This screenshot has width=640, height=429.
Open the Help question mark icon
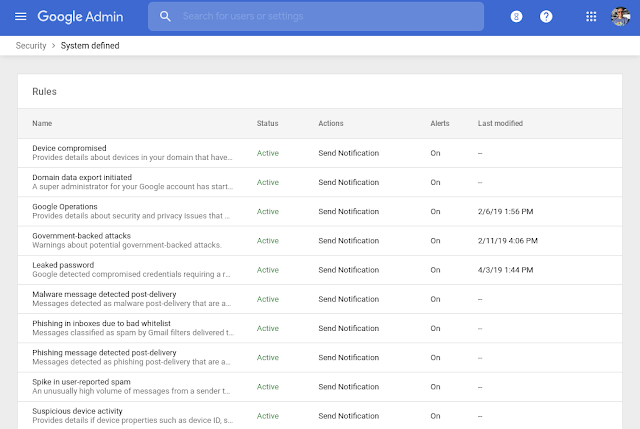(x=546, y=17)
